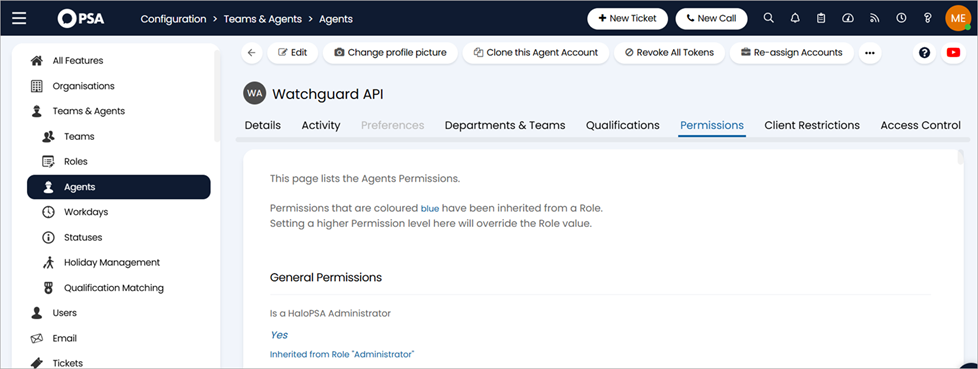Image resolution: width=978 pixels, height=369 pixels.
Task: Click the WA agent avatar
Action: coord(254,93)
